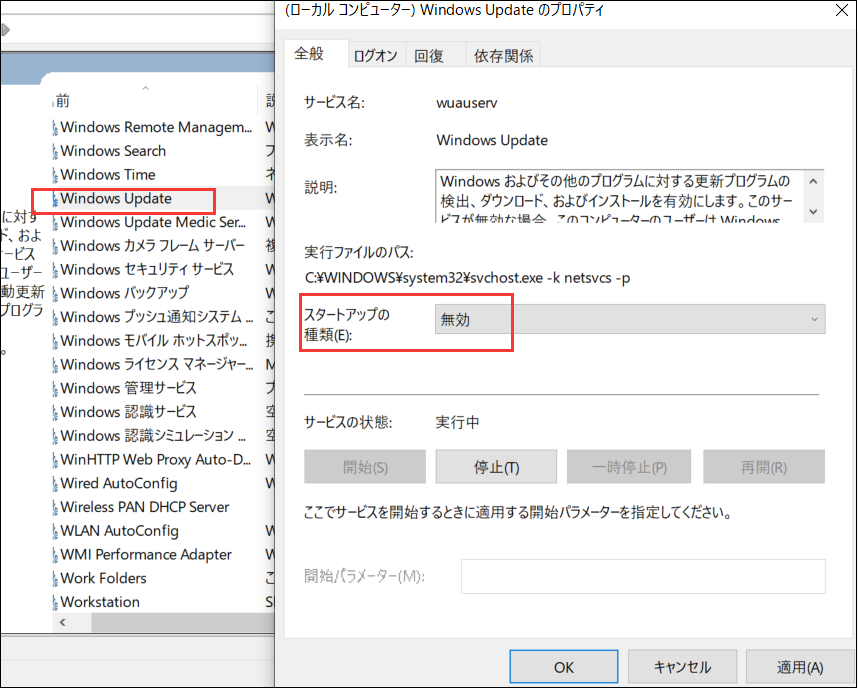Select the Windows Update service row

click(163, 199)
